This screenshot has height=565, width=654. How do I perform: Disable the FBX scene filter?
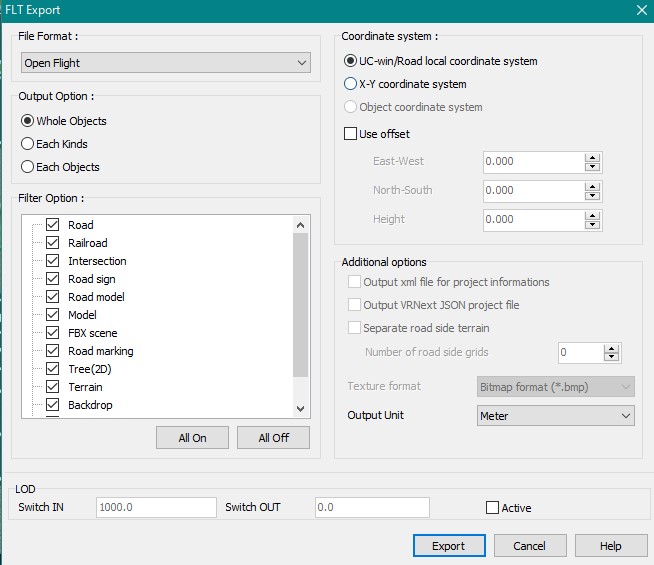click(53, 333)
